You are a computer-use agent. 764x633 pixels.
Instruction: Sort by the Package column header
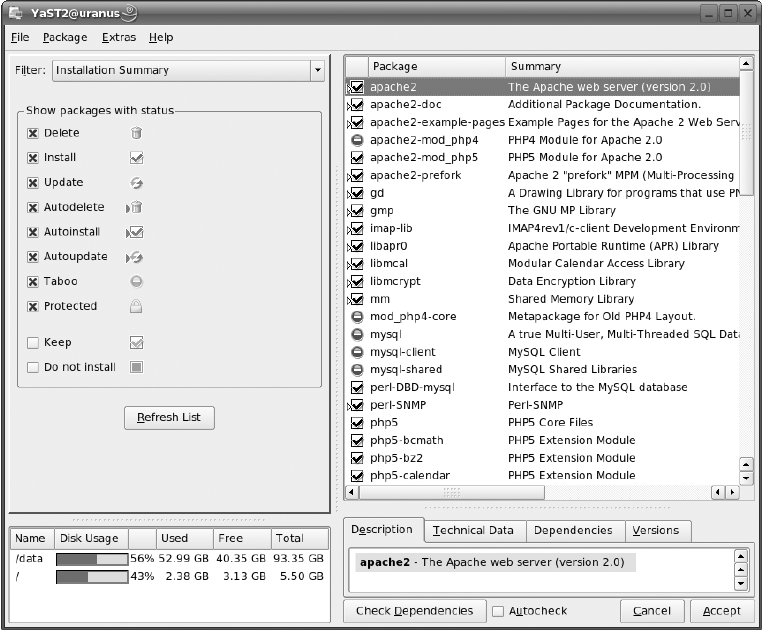(x=436, y=67)
